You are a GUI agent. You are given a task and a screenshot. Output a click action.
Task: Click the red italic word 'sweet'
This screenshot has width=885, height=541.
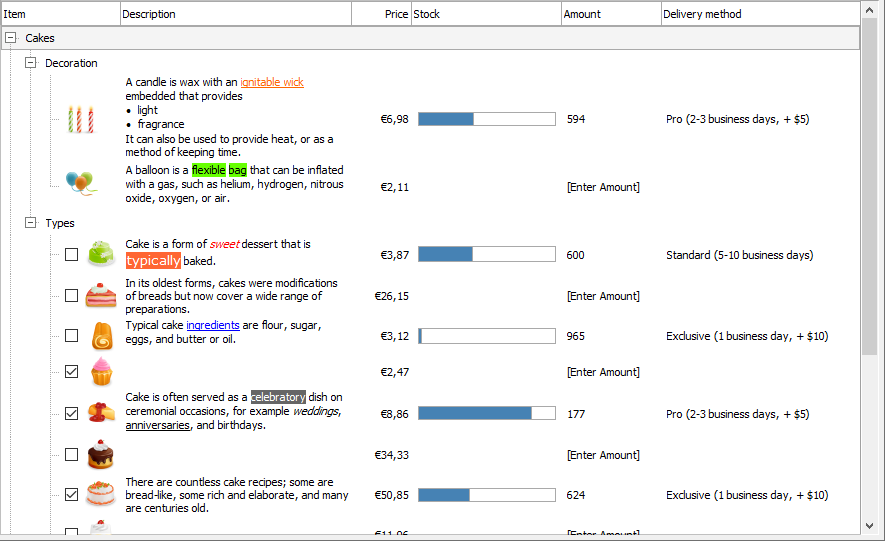pos(225,244)
